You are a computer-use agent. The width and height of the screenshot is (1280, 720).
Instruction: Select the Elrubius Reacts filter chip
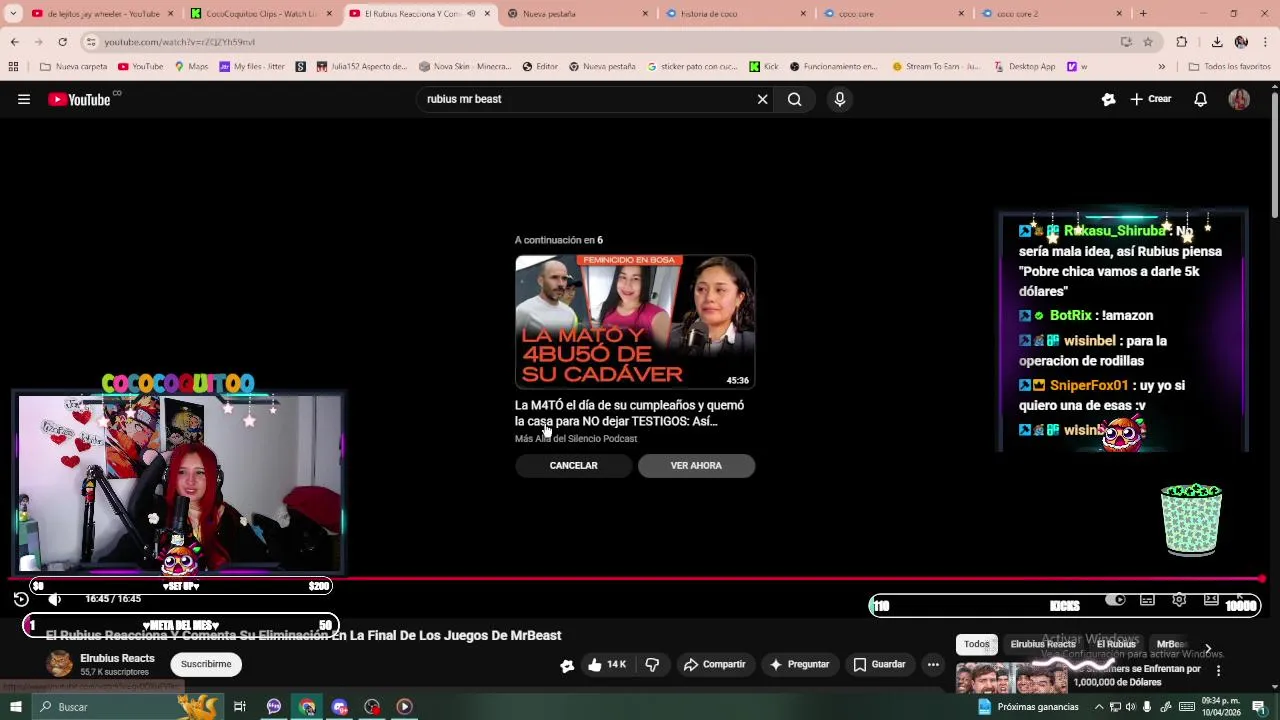click(x=1043, y=644)
